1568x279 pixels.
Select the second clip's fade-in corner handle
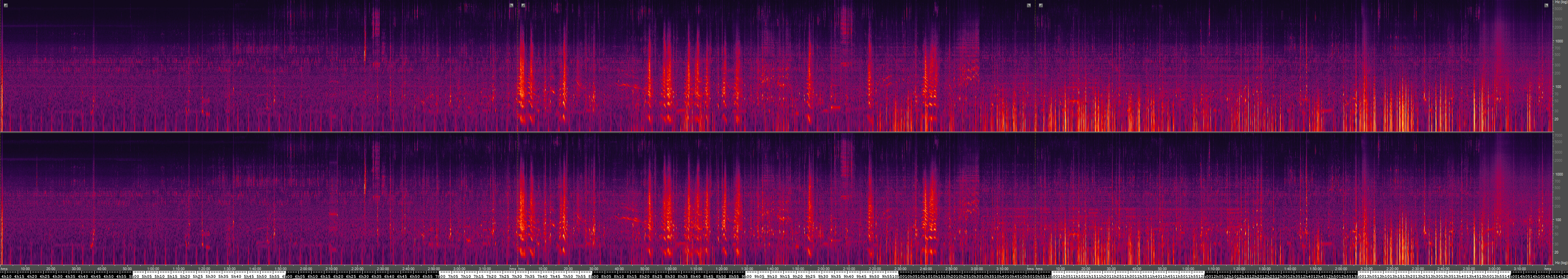(523, 5)
